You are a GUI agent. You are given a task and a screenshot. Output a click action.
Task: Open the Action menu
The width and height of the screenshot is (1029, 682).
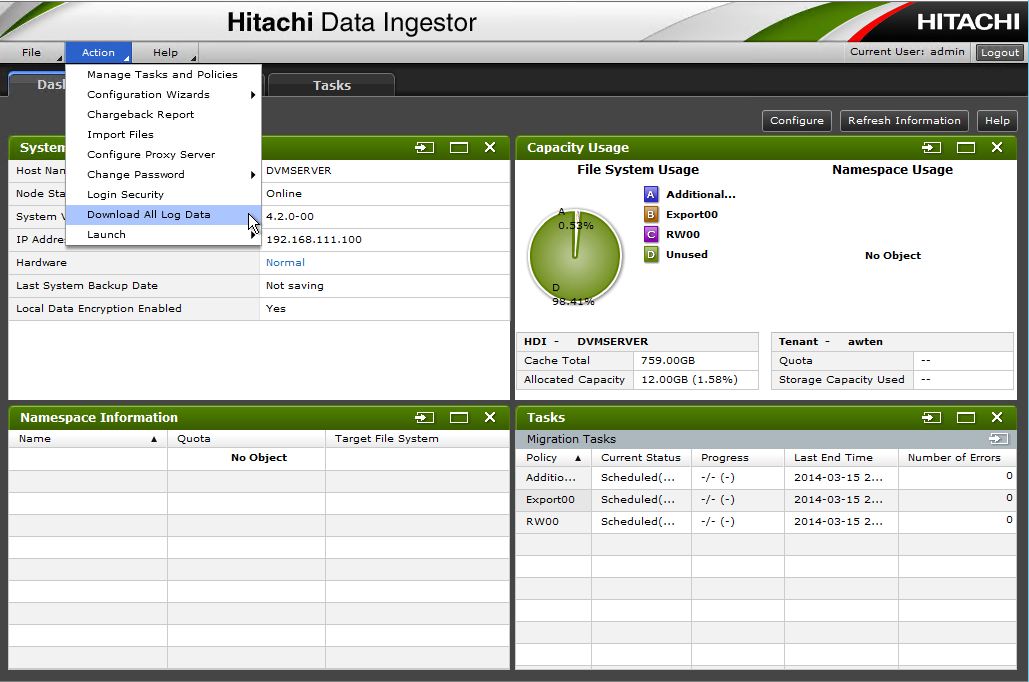(x=98, y=53)
